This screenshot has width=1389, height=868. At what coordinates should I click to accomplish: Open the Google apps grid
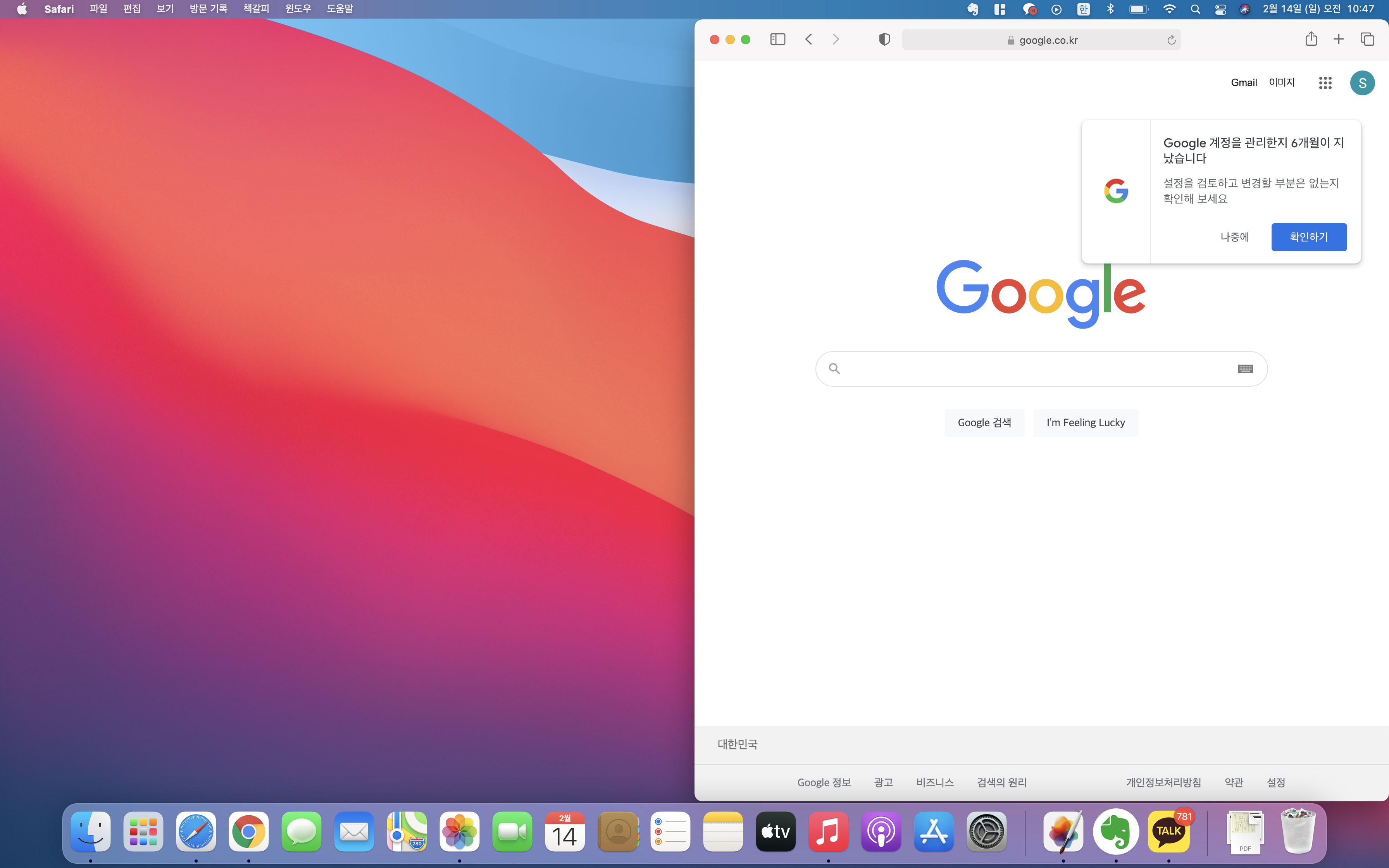[x=1325, y=83]
